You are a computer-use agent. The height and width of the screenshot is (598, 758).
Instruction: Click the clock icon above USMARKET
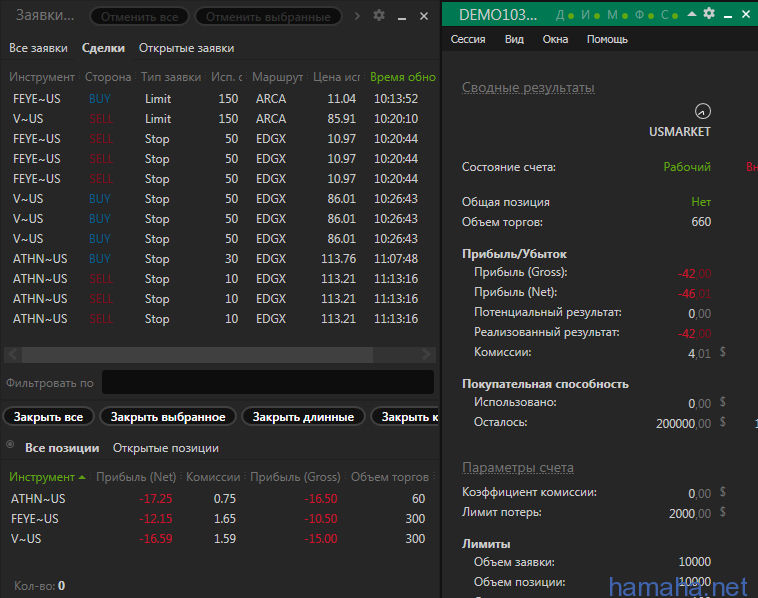point(702,111)
